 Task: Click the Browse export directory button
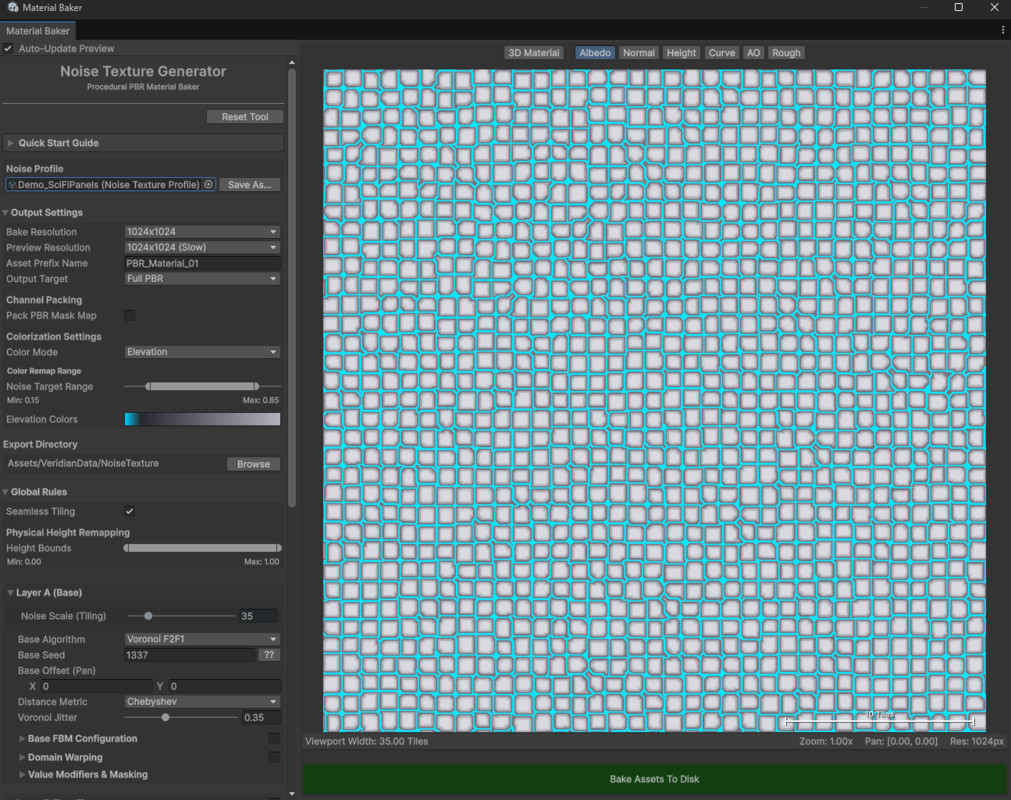click(253, 463)
